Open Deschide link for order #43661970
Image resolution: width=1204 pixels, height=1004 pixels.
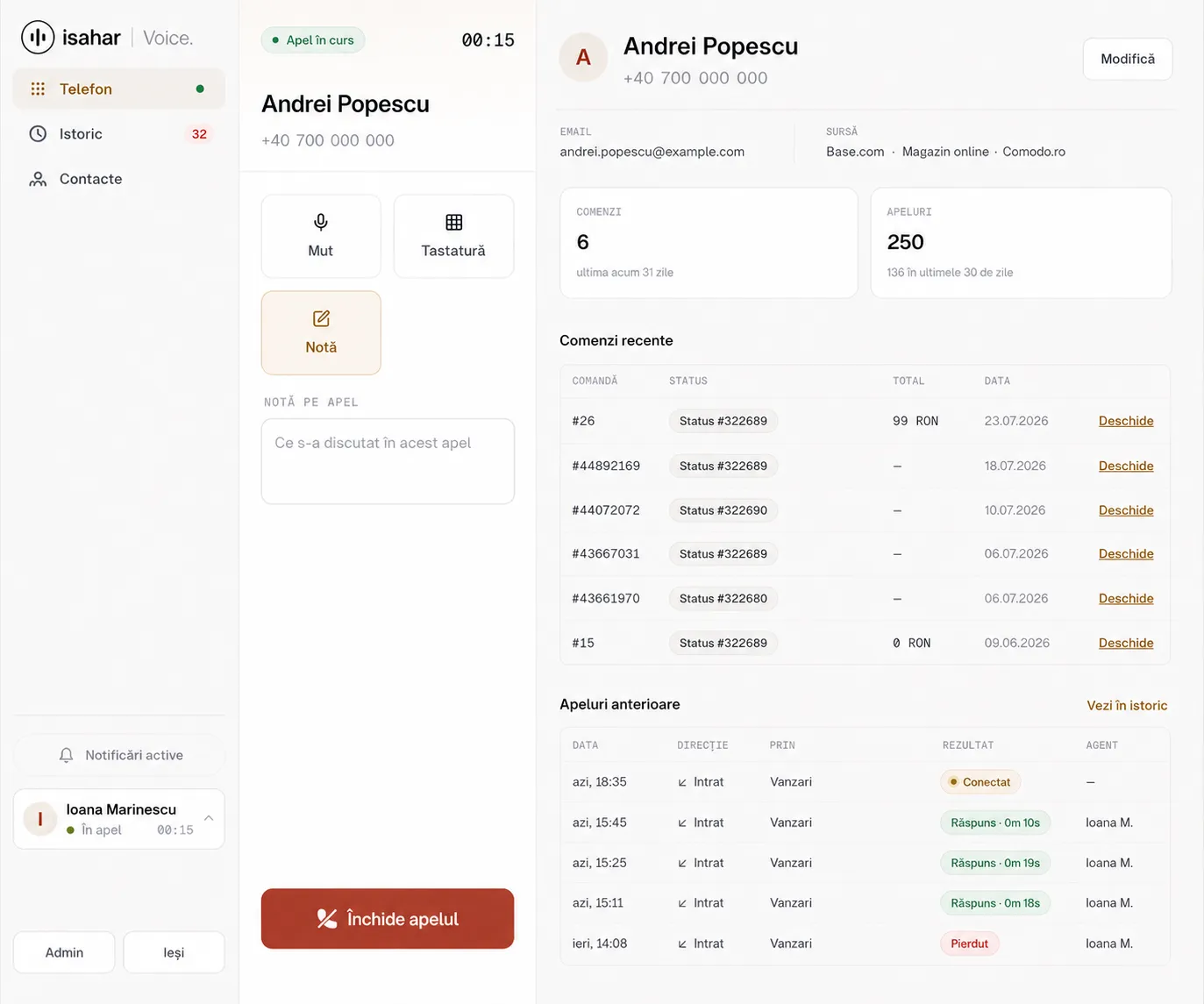click(1126, 598)
